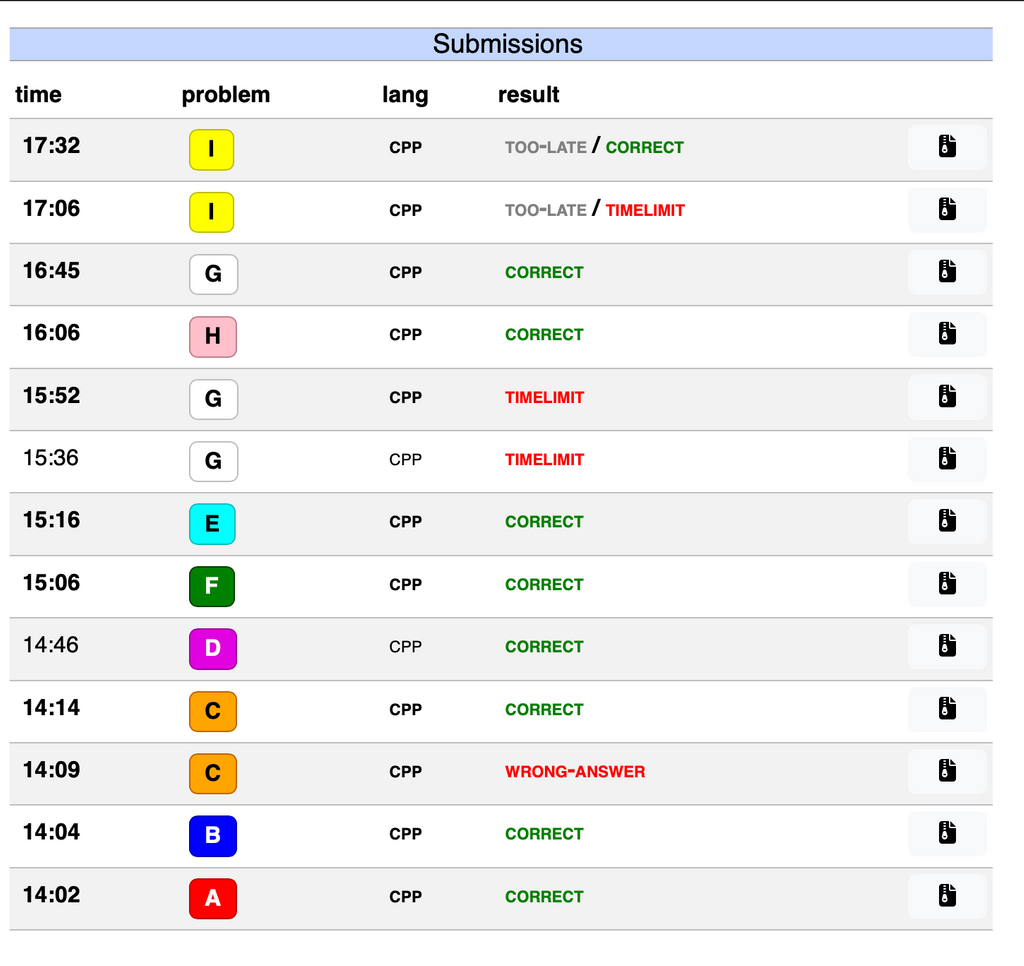Download source zip for 15:06 submission
This screenshot has height=966, width=1024.
pyautogui.click(x=947, y=584)
